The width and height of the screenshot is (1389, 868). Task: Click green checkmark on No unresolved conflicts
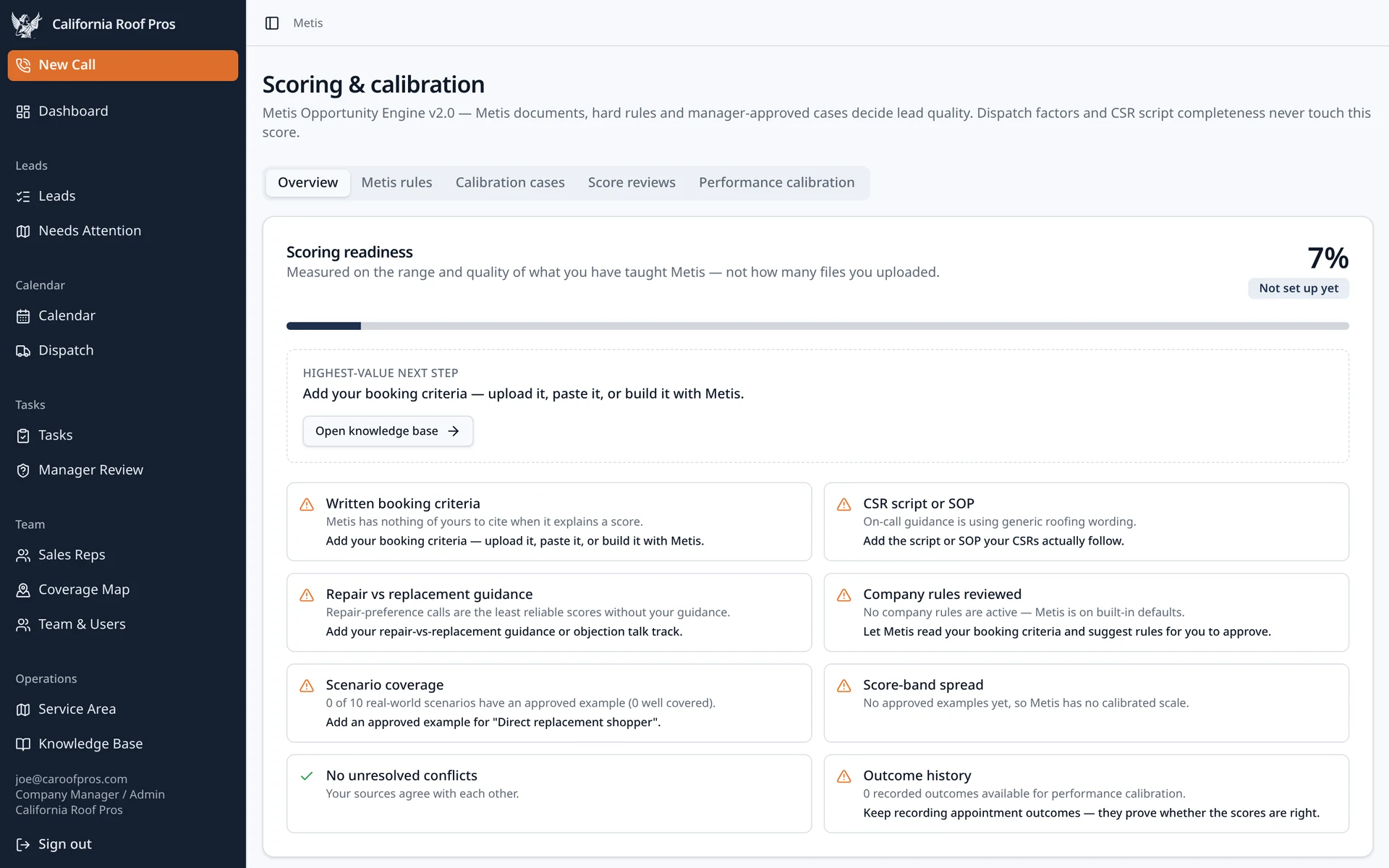(x=307, y=776)
